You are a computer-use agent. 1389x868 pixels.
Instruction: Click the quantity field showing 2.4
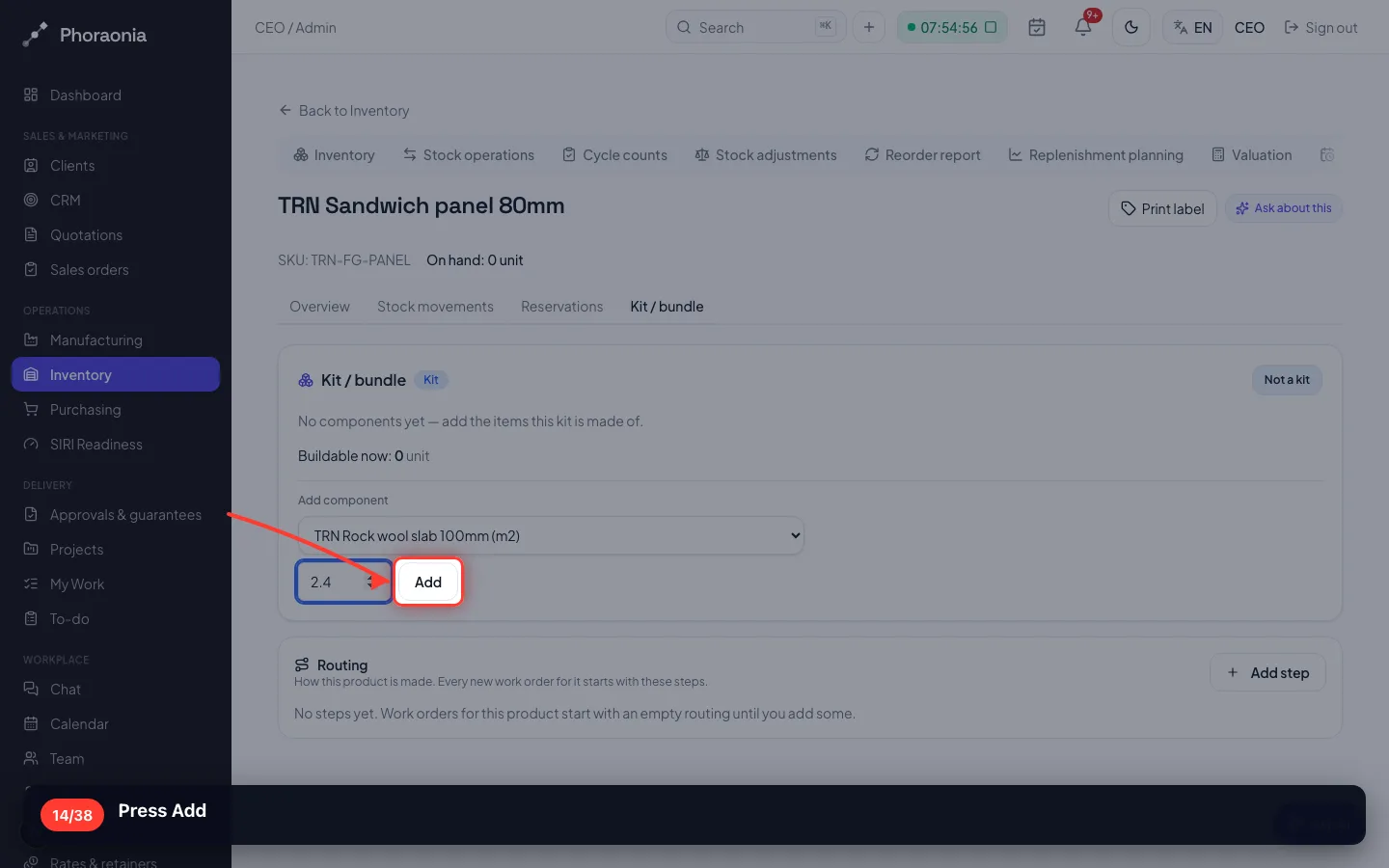tap(343, 583)
